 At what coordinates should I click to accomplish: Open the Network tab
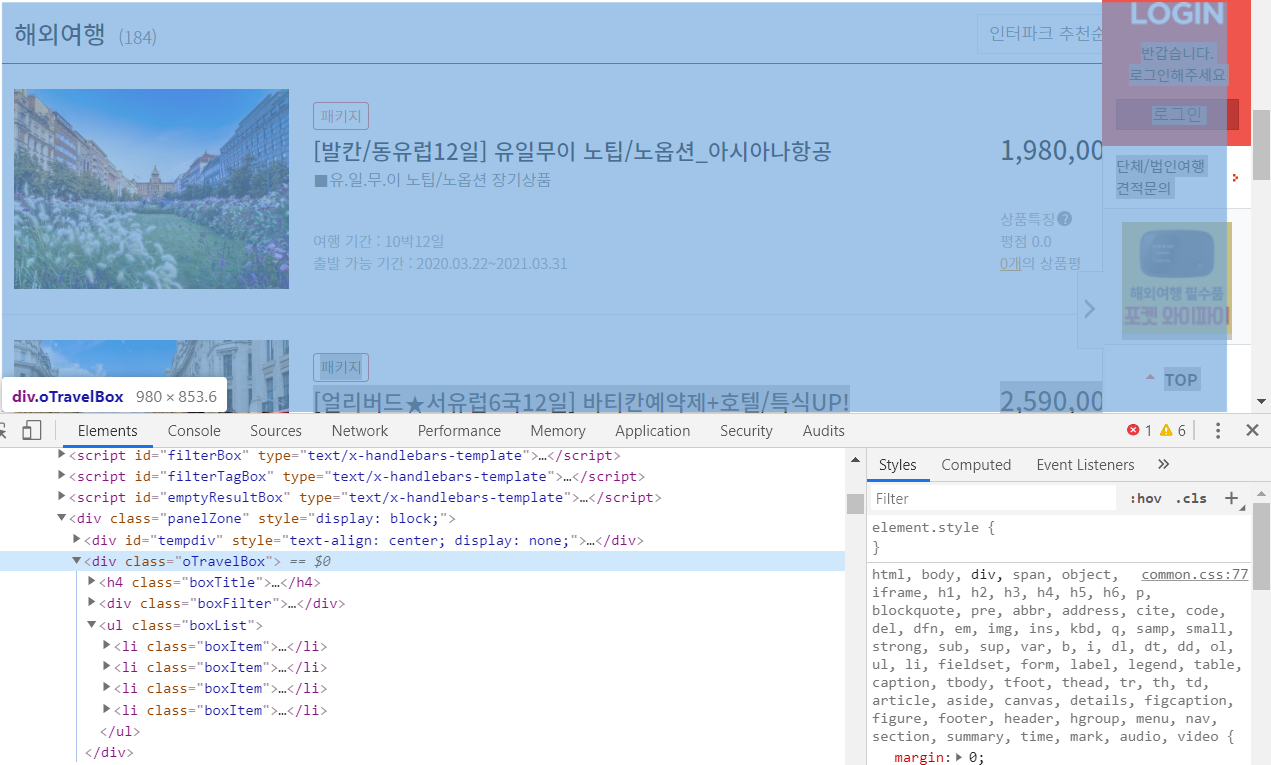point(360,430)
